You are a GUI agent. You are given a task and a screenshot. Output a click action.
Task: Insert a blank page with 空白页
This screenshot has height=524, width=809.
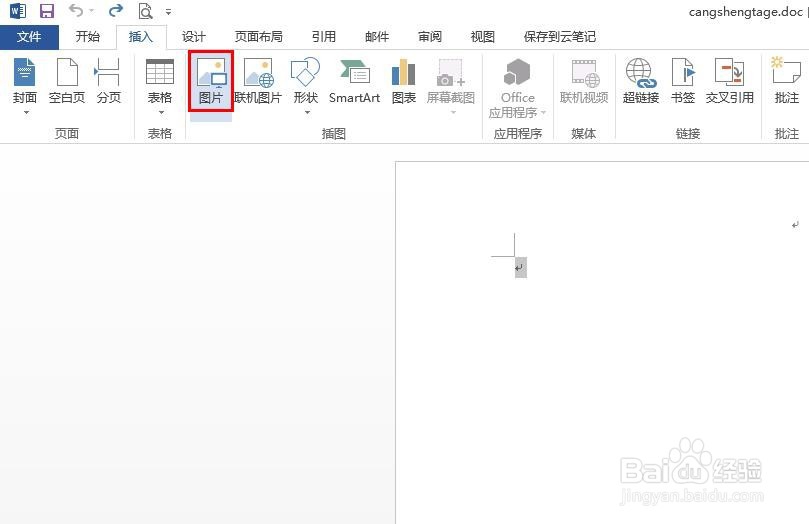(67, 80)
